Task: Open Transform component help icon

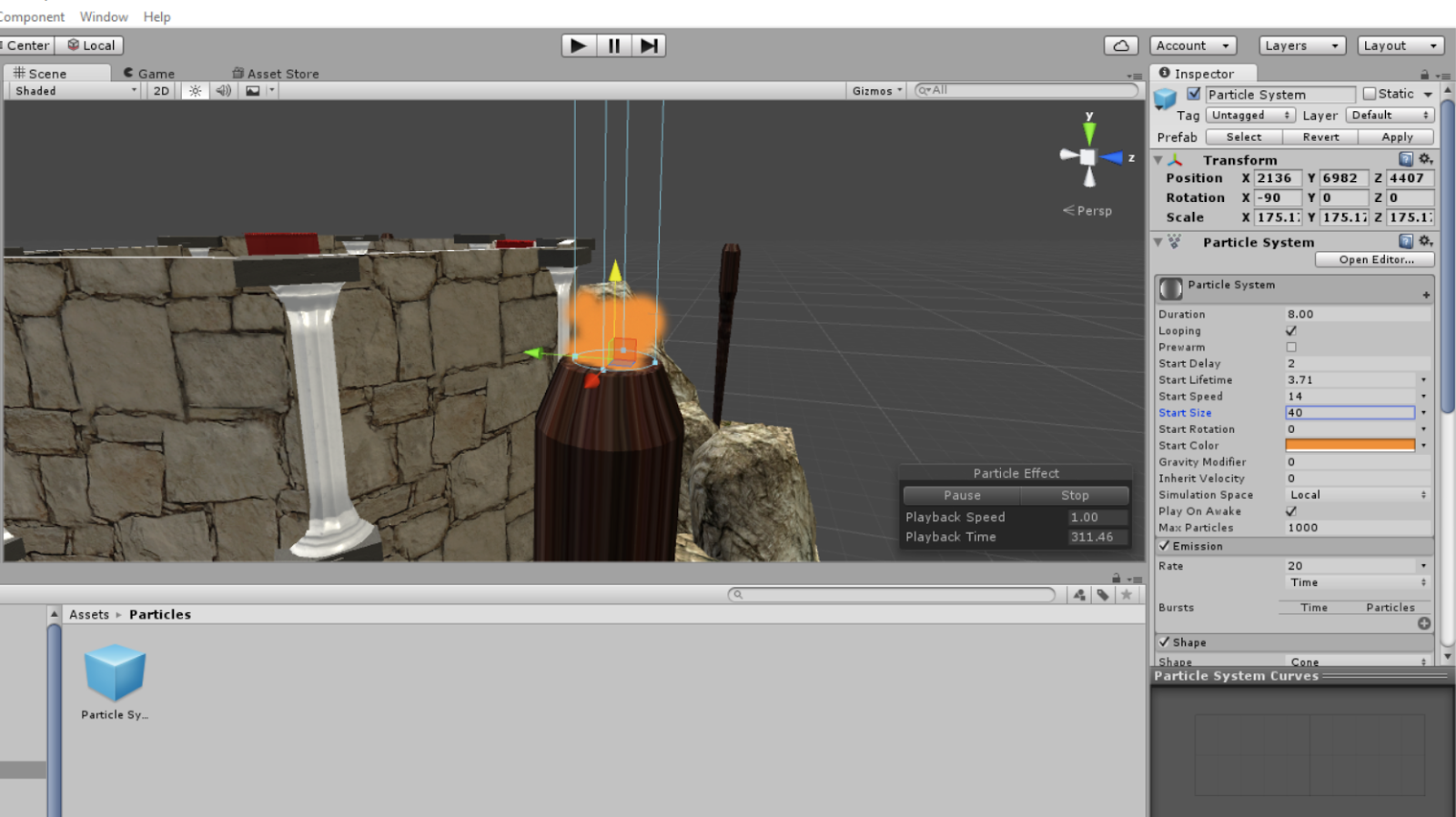Action: pyautogui.click(x=1406, y=159)
